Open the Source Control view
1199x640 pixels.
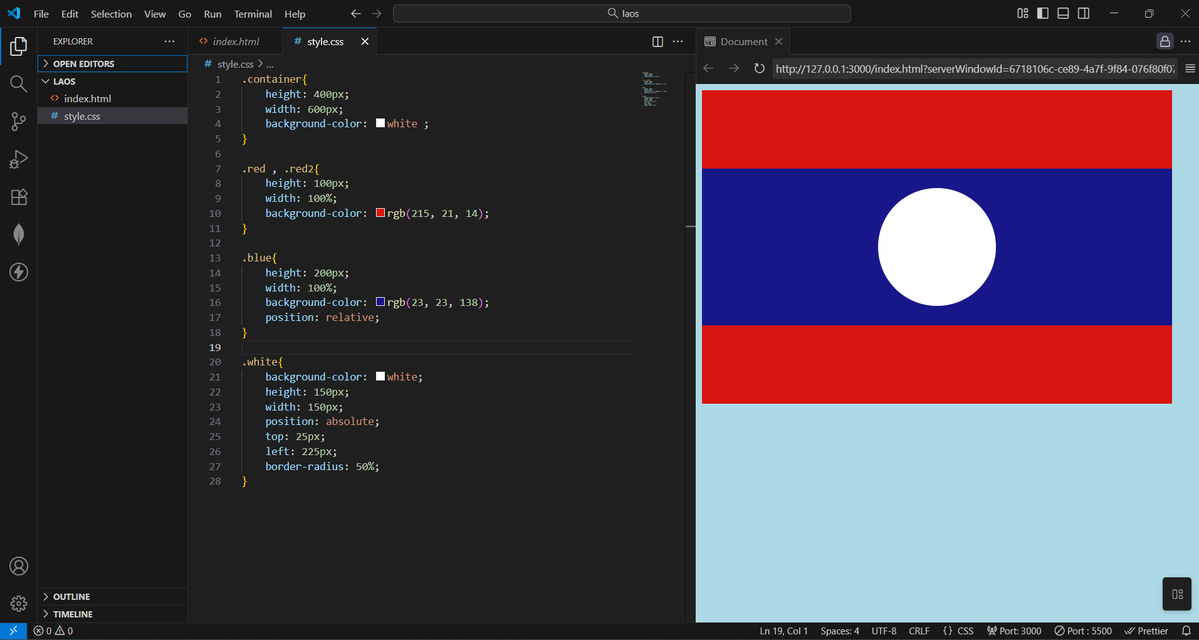point(18,121)
